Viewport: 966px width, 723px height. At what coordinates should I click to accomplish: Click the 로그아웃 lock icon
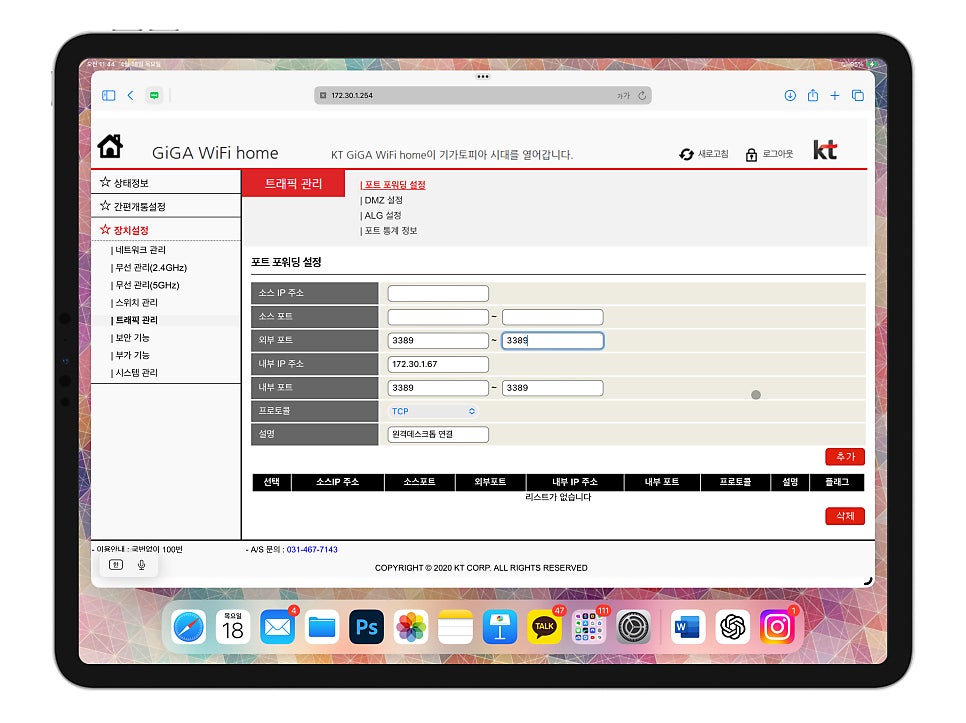(751, 155)
